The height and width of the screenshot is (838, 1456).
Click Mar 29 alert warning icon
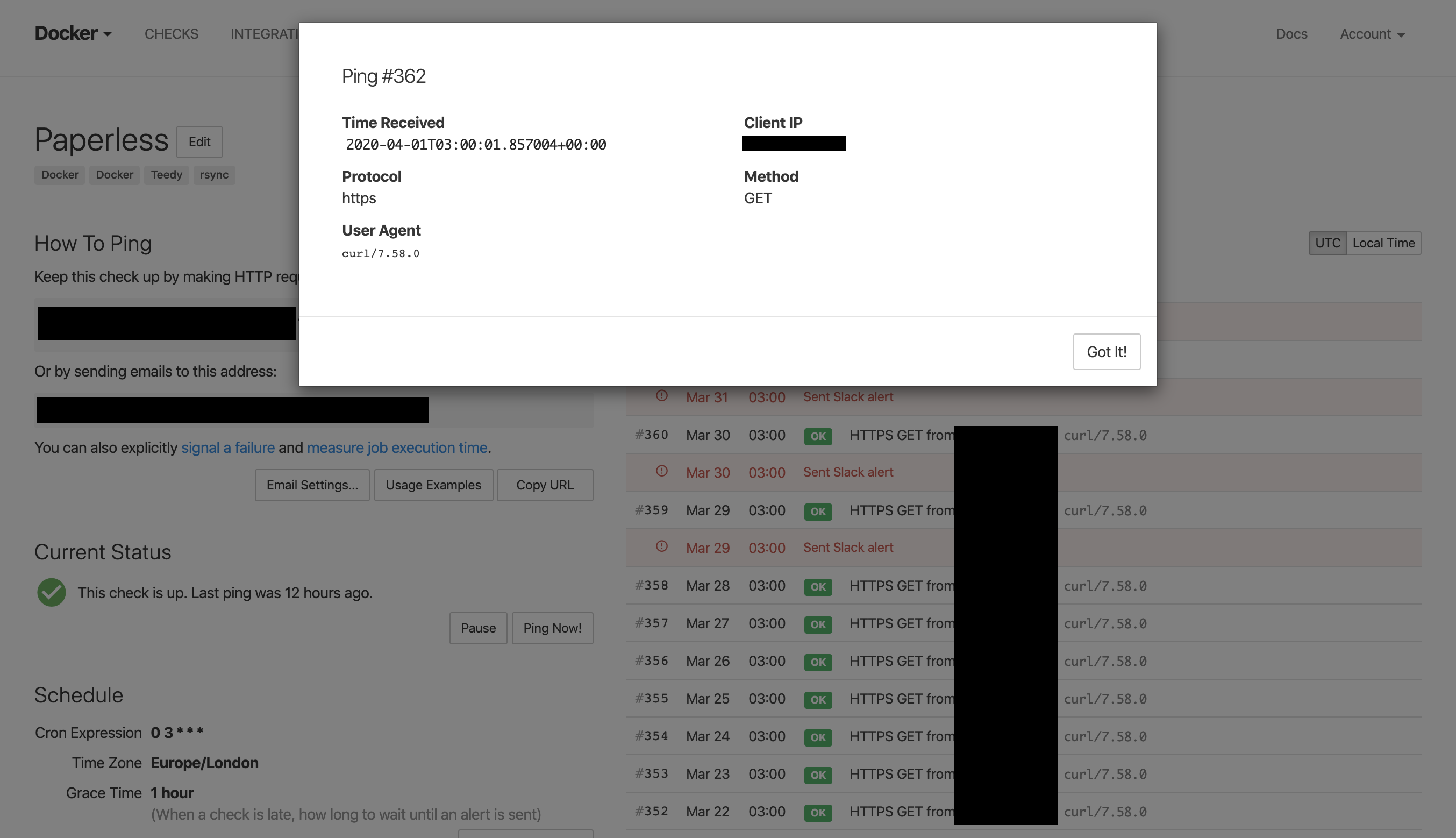coord(661,547)
